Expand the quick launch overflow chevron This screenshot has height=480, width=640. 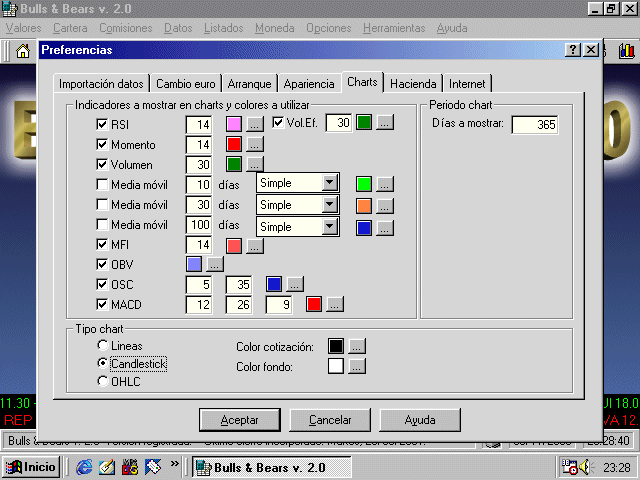(x=175, y=464)
